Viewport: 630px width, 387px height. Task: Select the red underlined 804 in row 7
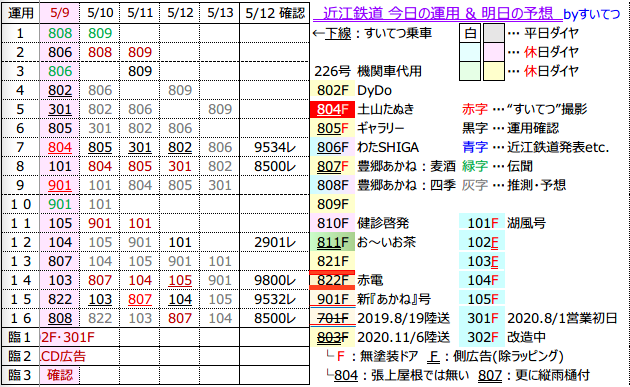coord(59,147)
